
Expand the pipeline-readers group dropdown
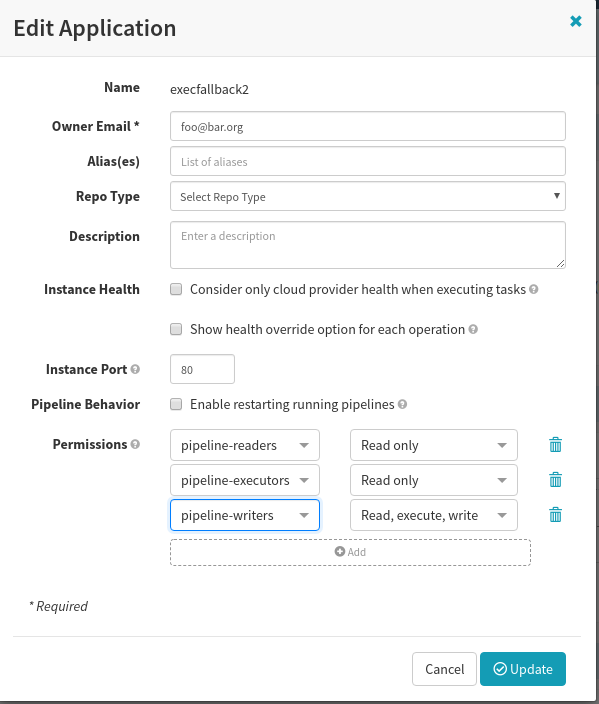click(245, 445)
